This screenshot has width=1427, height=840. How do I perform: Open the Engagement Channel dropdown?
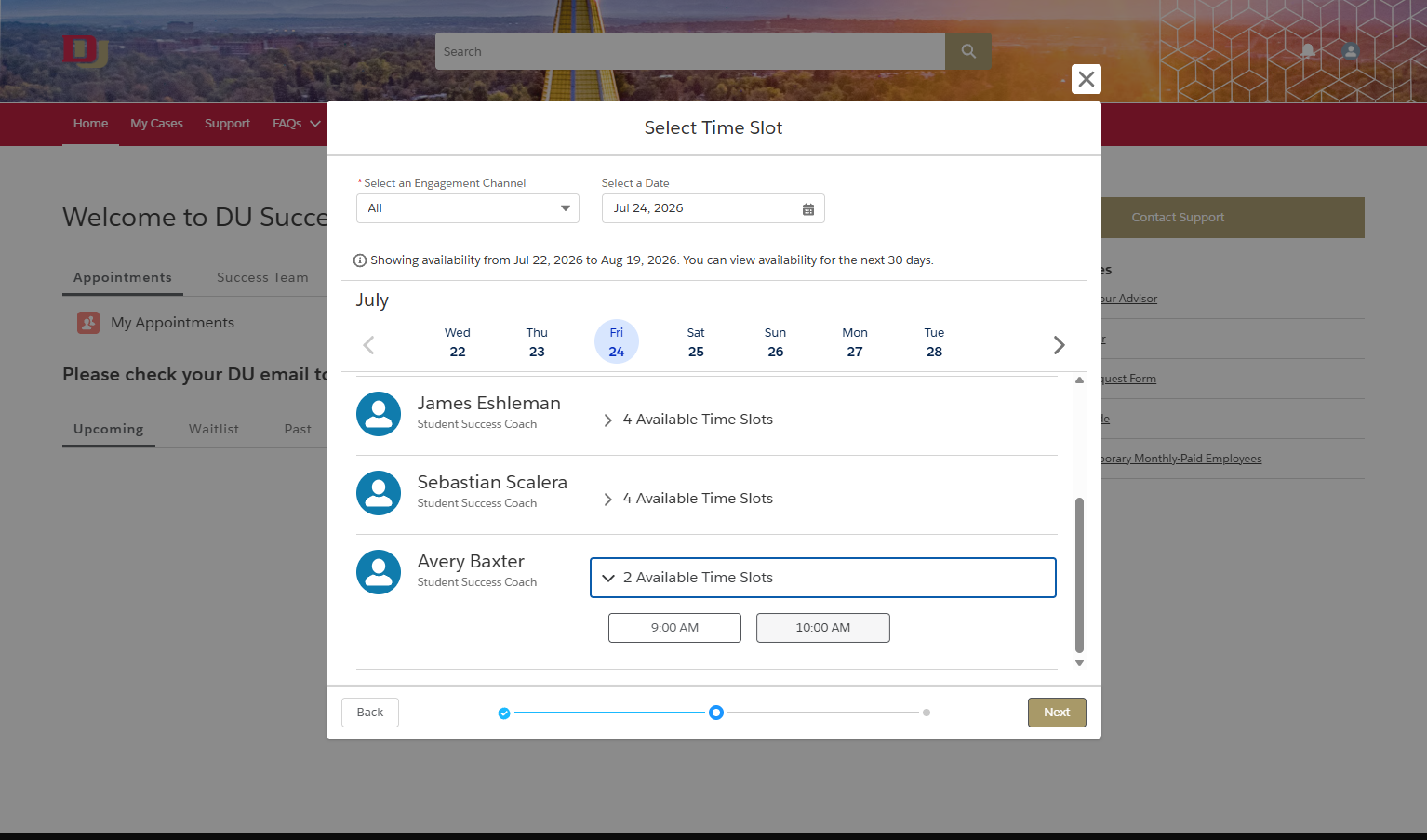[x=468, y=208]
